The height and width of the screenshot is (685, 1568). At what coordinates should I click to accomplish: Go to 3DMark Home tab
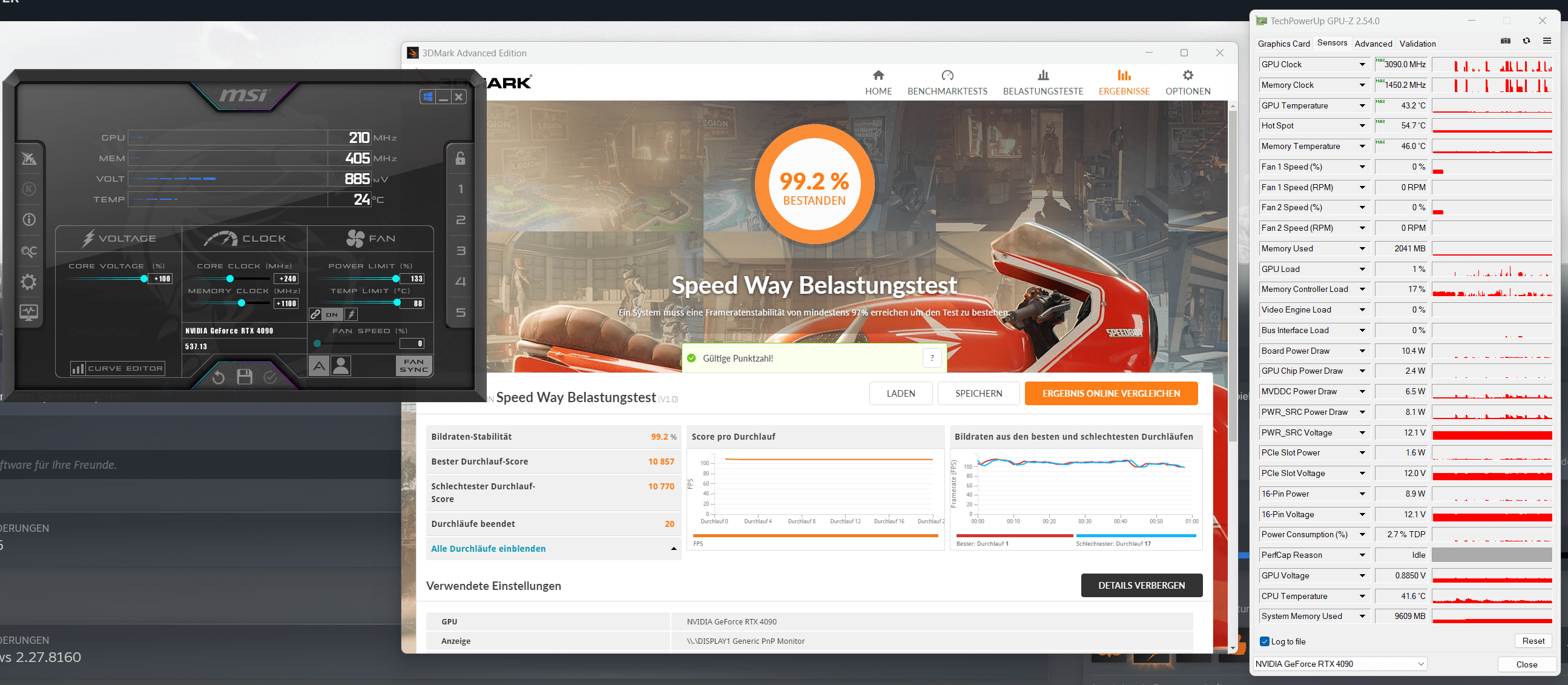click(878, 83)
